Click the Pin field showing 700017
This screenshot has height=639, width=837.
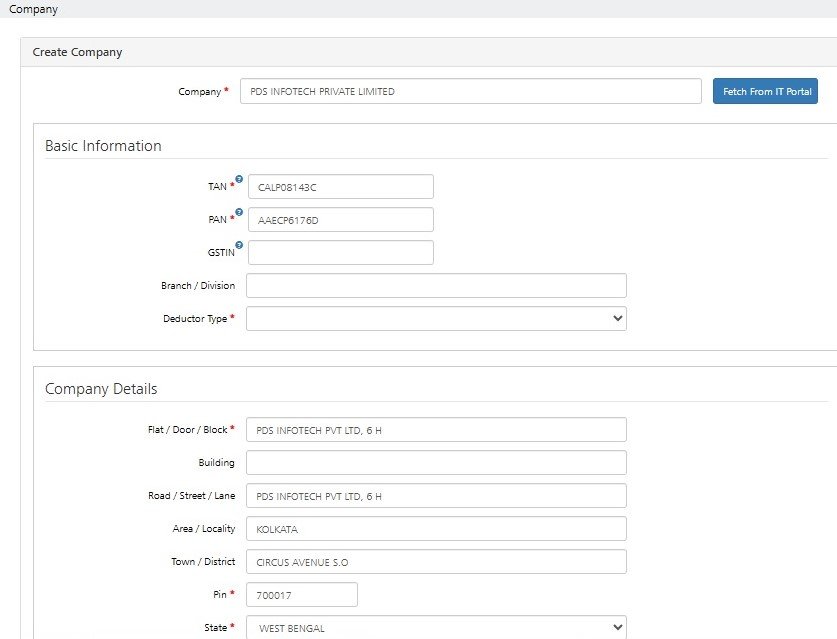coord(301,595)
